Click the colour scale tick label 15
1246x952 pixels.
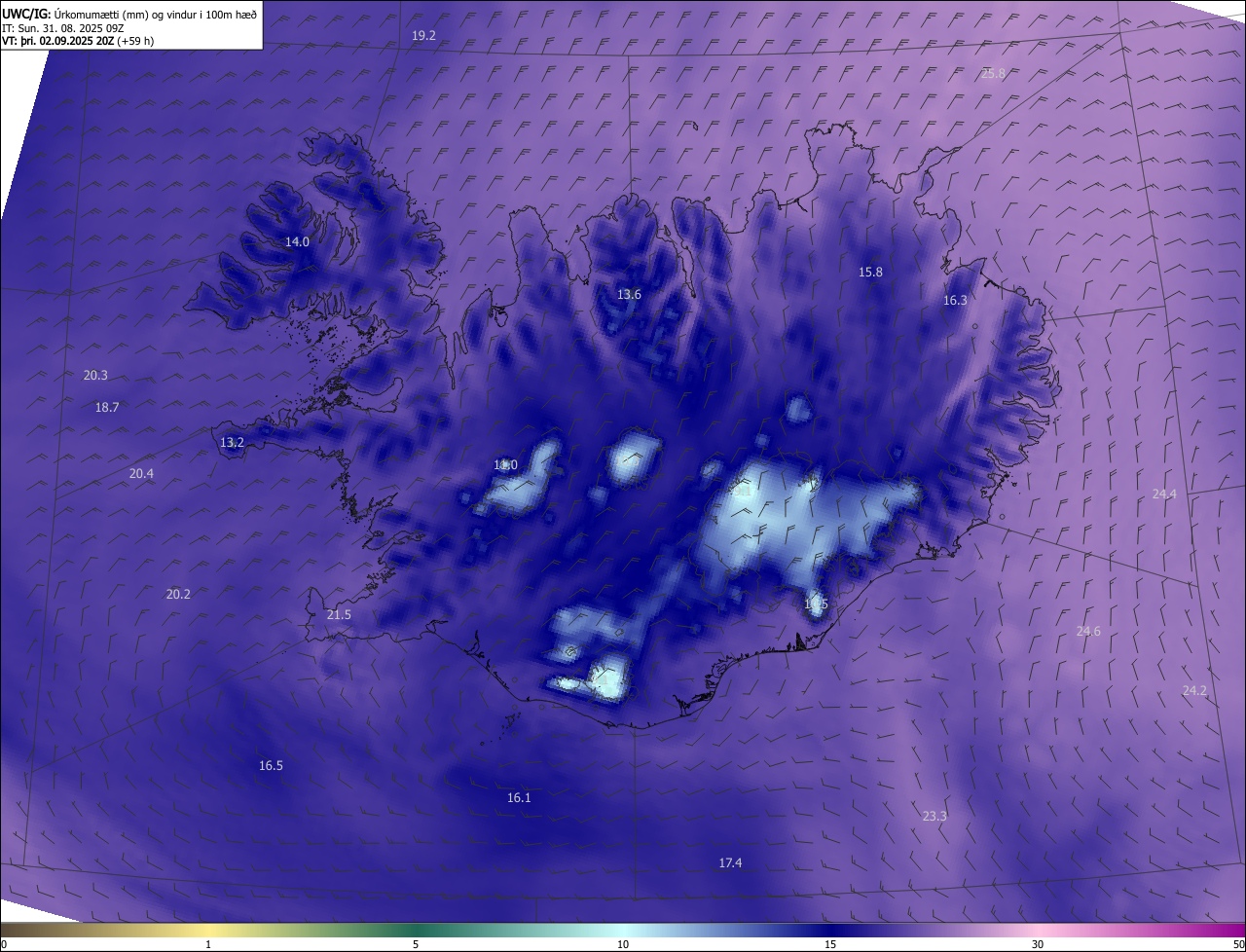click(x=830, y=944)
